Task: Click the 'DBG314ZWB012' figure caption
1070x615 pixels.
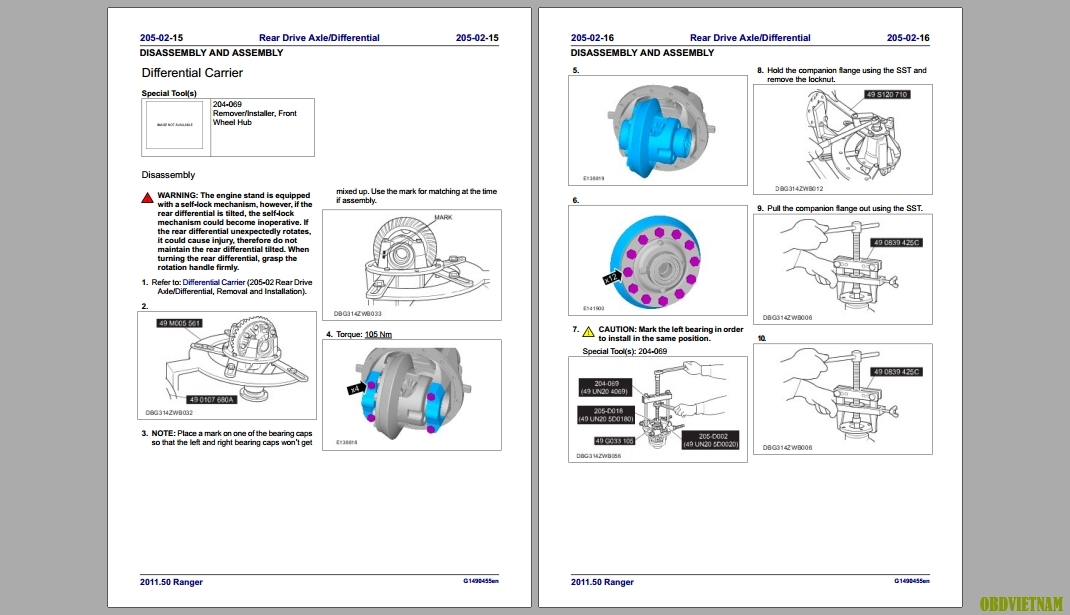Action: [x=799, y=188]
